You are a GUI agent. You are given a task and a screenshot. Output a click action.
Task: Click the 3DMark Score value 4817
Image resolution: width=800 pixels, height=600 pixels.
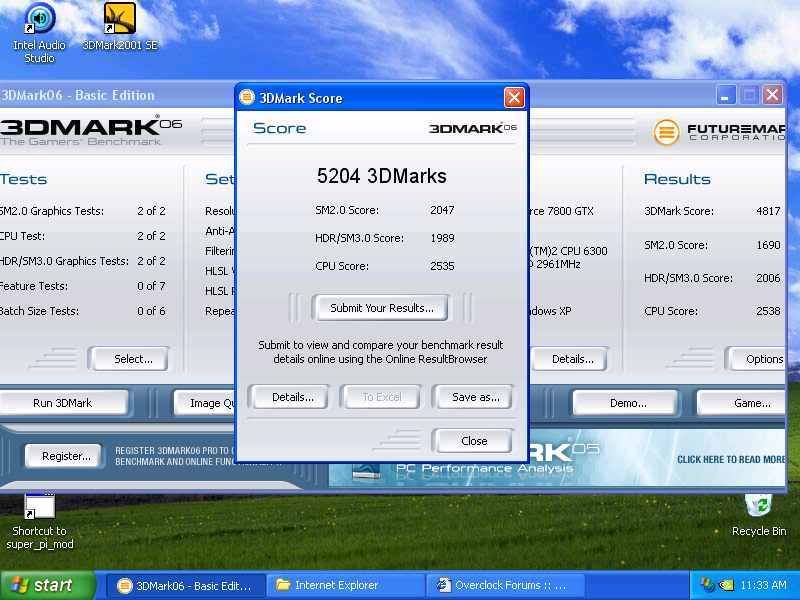click(768, 211)
